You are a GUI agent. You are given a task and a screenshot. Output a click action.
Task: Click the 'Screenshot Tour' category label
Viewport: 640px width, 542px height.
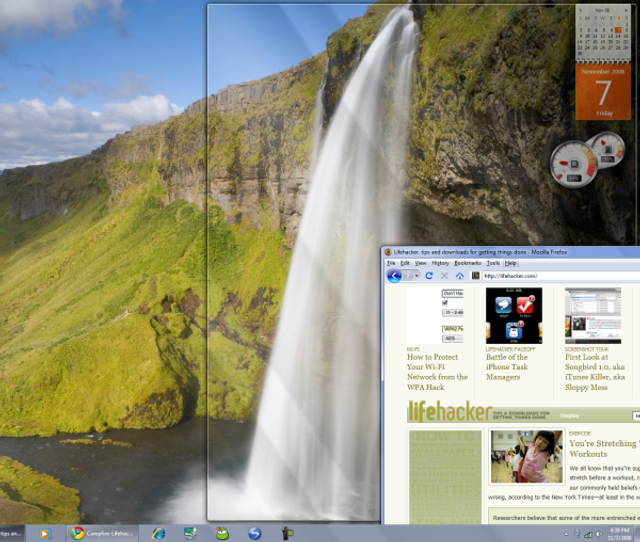tap(587, 349)
